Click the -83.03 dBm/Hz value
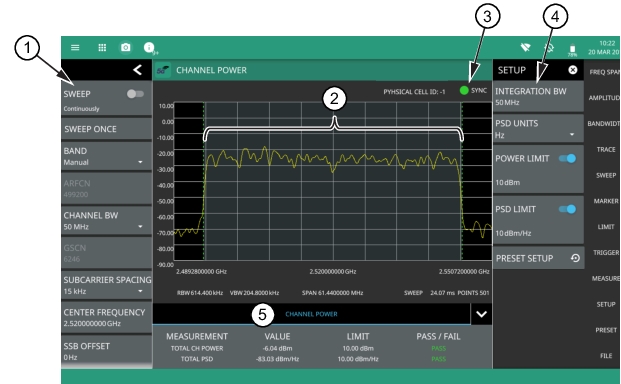 [277, 359]
